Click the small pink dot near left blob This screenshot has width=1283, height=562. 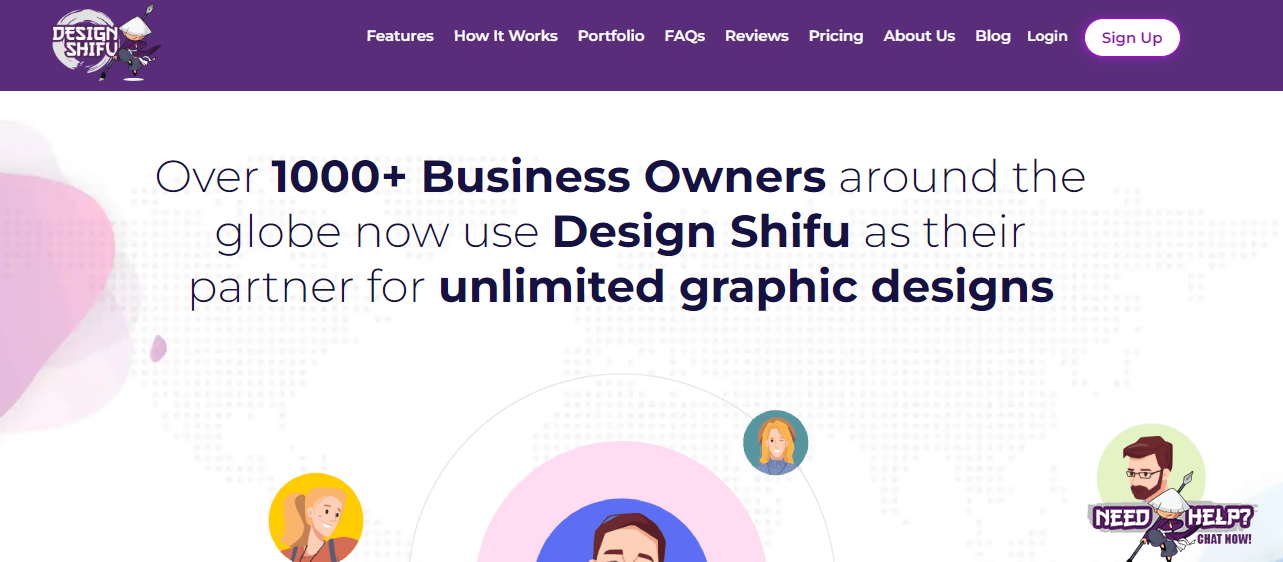pyautogui.click(x=158, y=349)
